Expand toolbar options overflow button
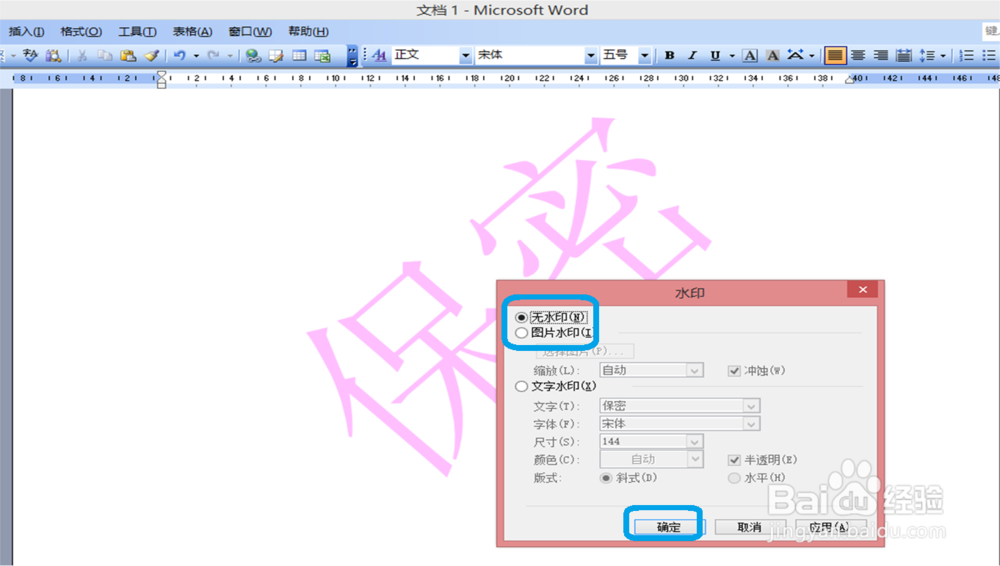The image size is (1000, 566). (352, 56)
